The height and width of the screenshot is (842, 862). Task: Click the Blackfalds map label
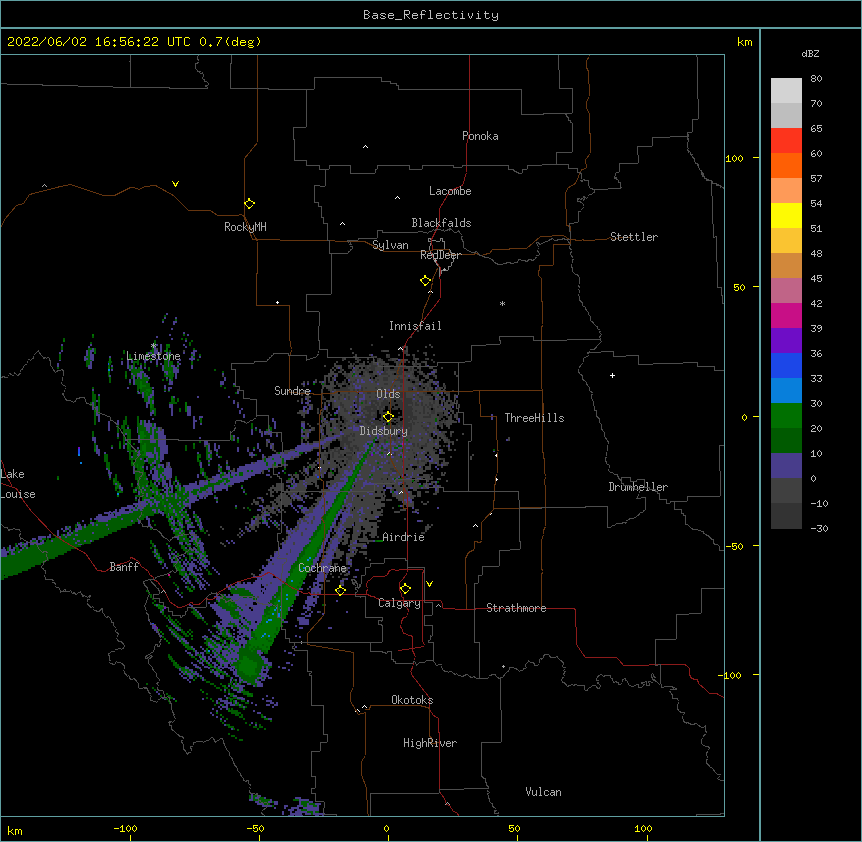point(441,223)
